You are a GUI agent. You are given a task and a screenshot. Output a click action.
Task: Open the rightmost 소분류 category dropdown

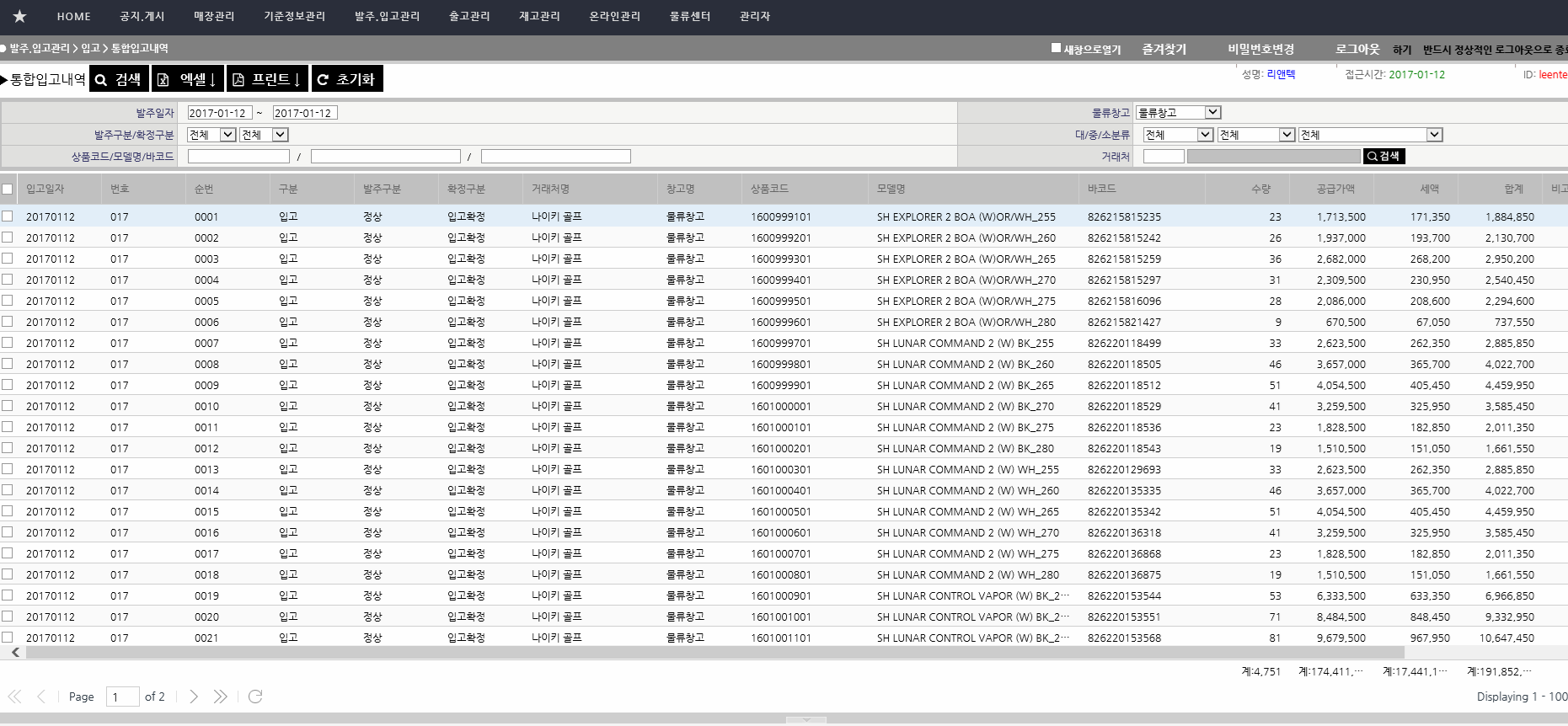tap(1370, 135)
